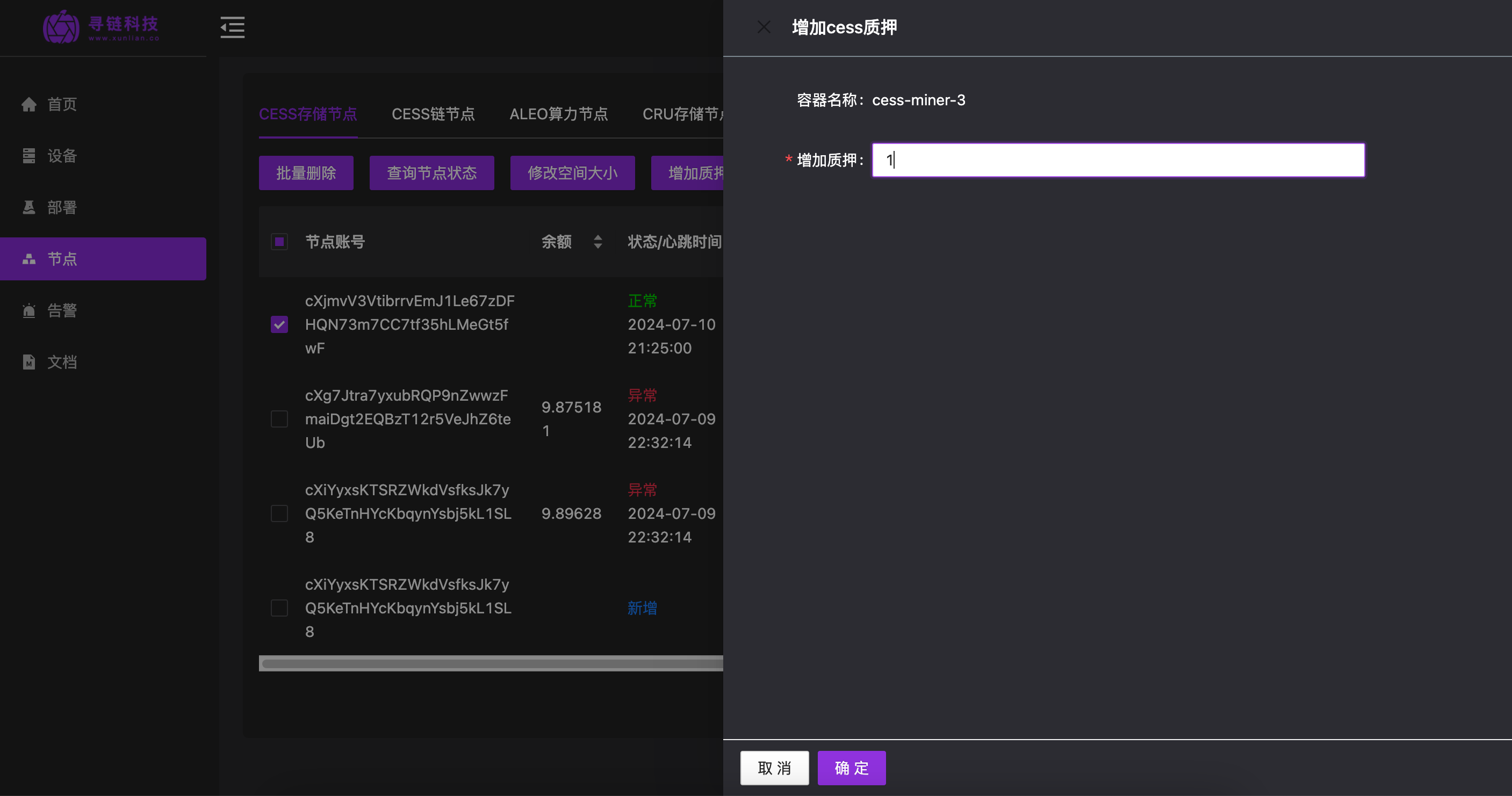This screenshot has width=1512, height=796.
Task: Check the node row with 新增 status
Action: coord(279,607)
